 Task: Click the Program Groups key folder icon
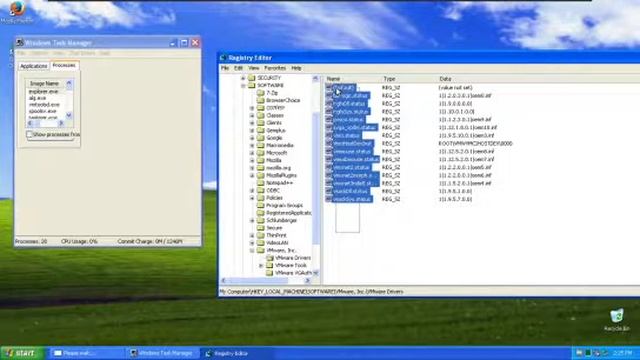[261, 205]
